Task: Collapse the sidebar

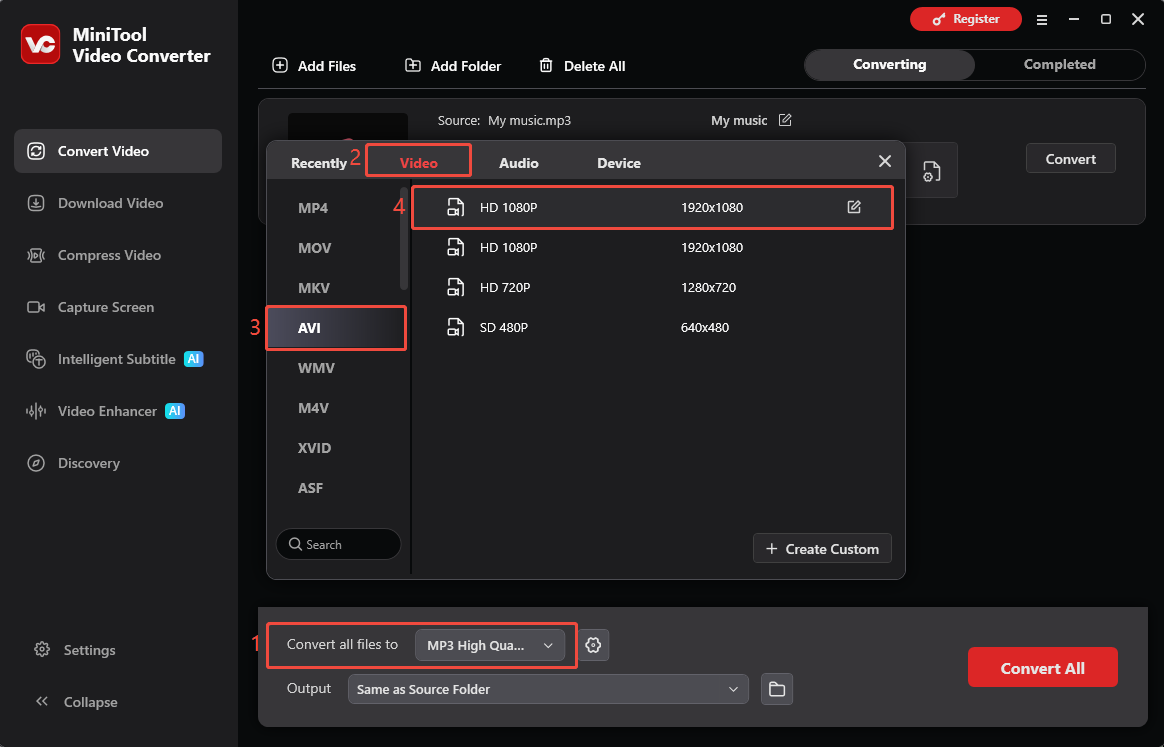Action: 76,702
